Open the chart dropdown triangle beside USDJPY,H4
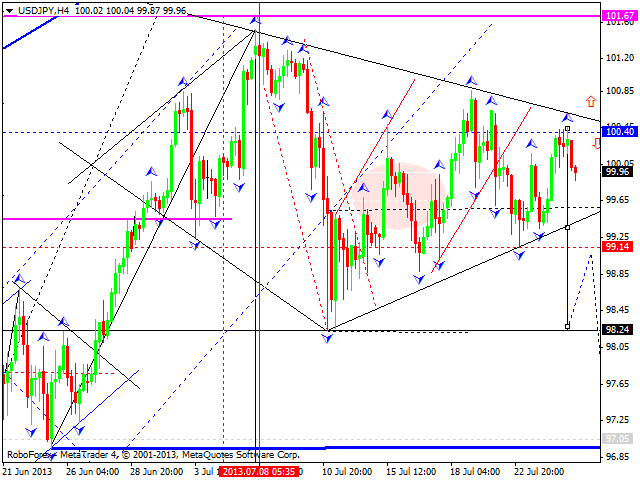The image size is (640, 480). tap(7, 9)
